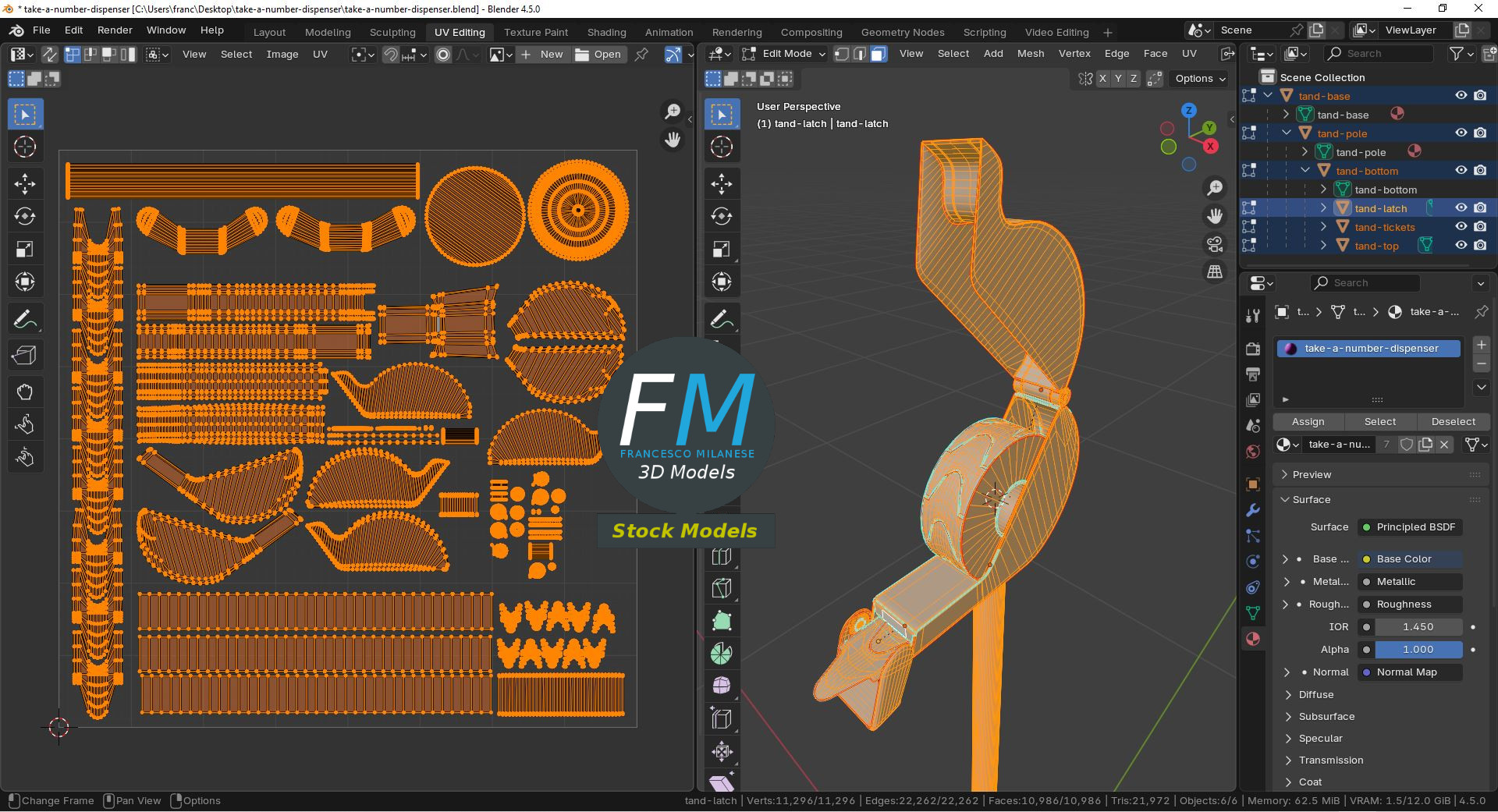Viewport: 1498px width, 812px height.
Task: Open the Render menu
Action: [x=115, y=30]
